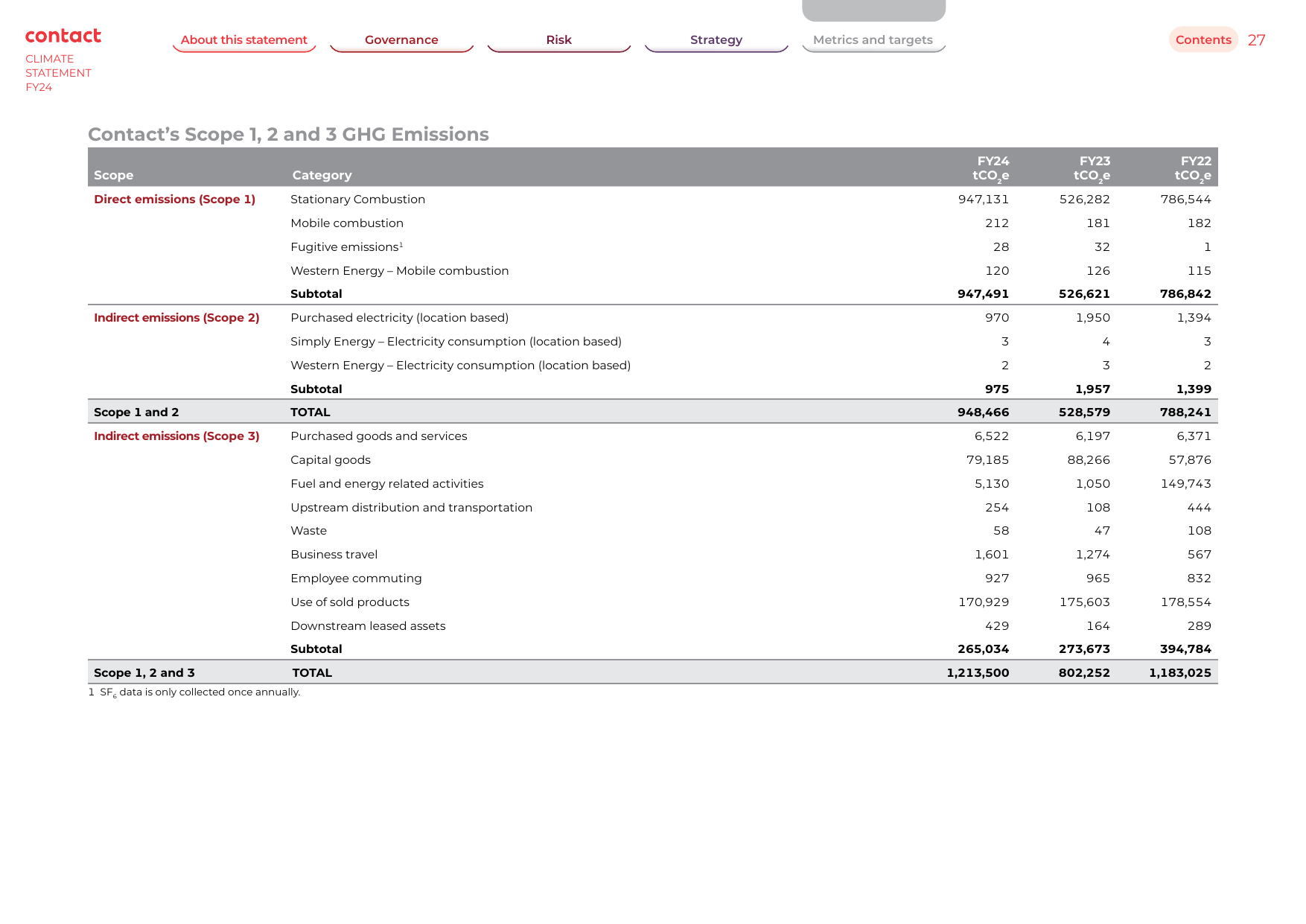Screen dimensions: 1306x924
Task: Select the FY23 value 526,282
Action: click(1085, 200)
